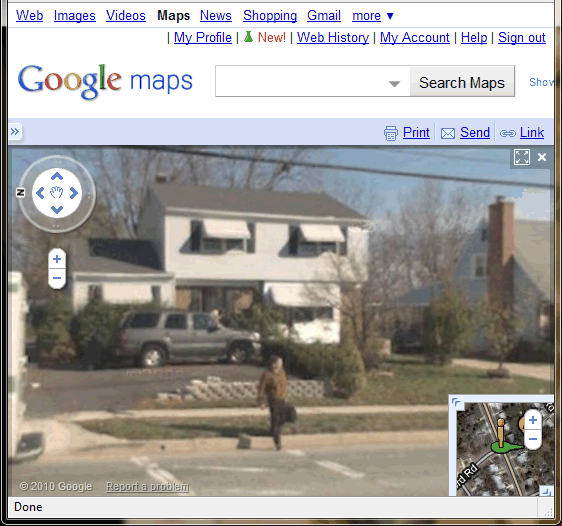Pan street view down with arrow
The height and width of the screenshot is (526, 562).
coord(57,210)
